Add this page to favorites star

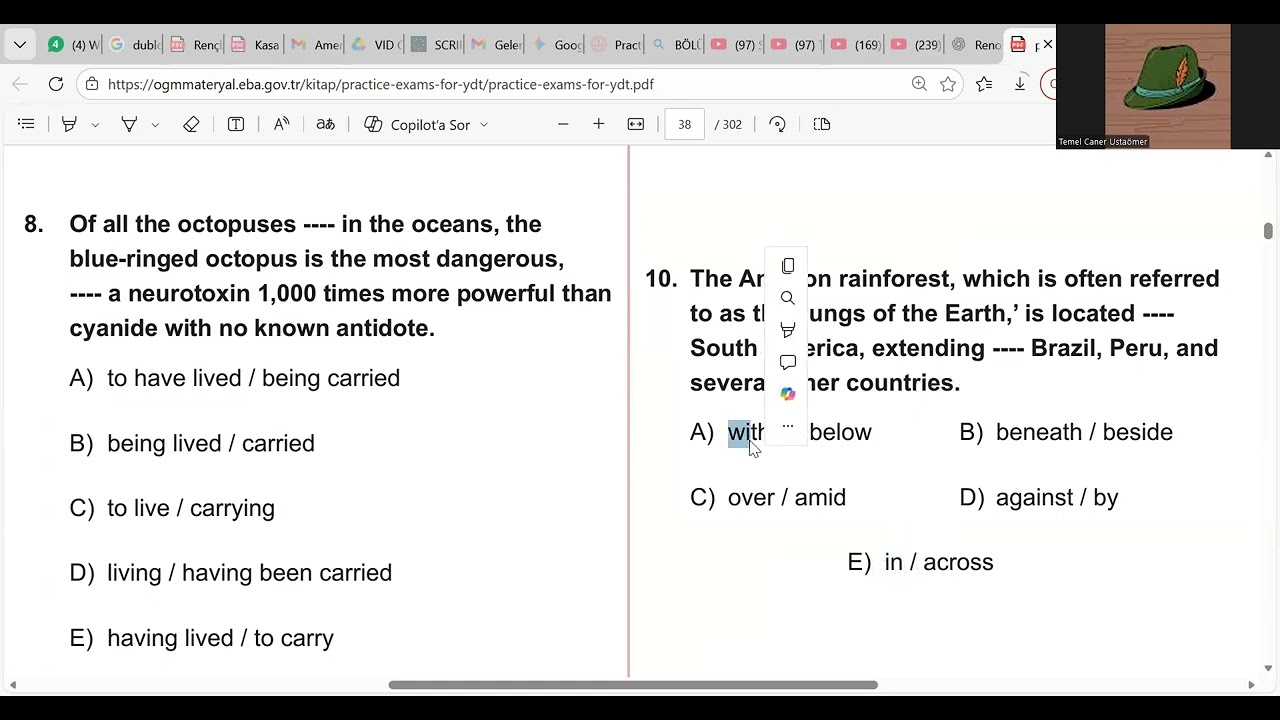(948, 84)
